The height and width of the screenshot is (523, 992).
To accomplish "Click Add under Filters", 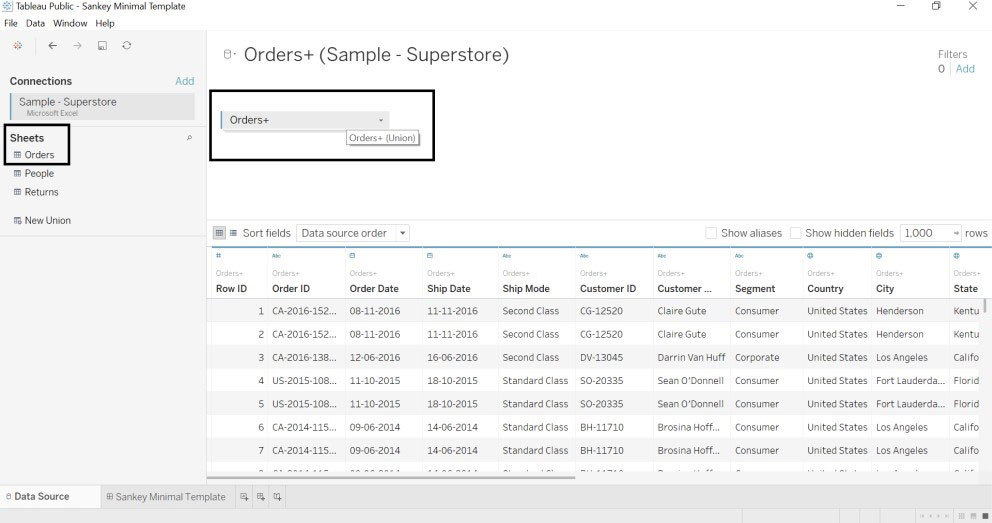I will pos(965,69).
